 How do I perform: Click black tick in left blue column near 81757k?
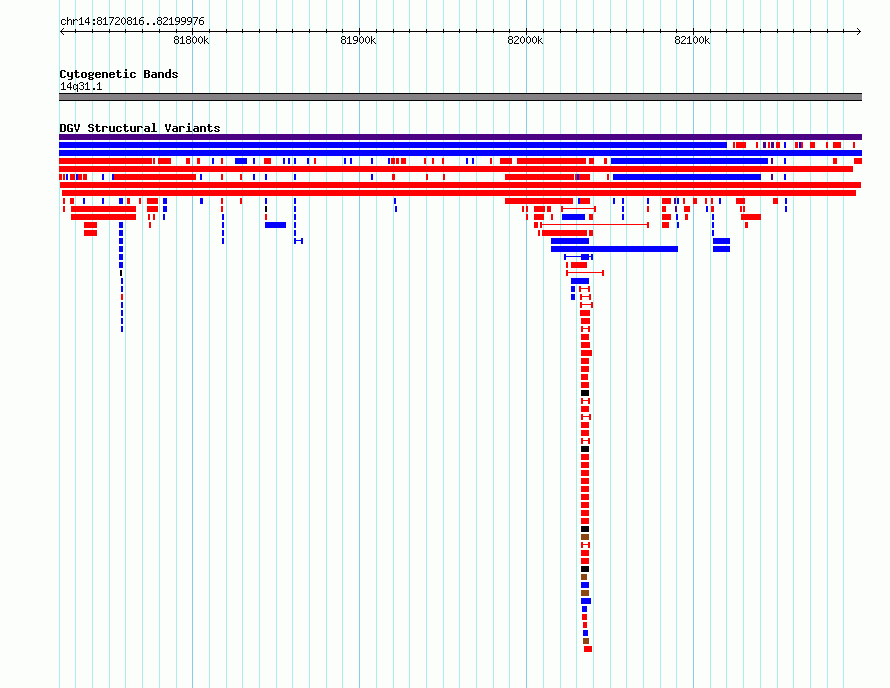121,273
